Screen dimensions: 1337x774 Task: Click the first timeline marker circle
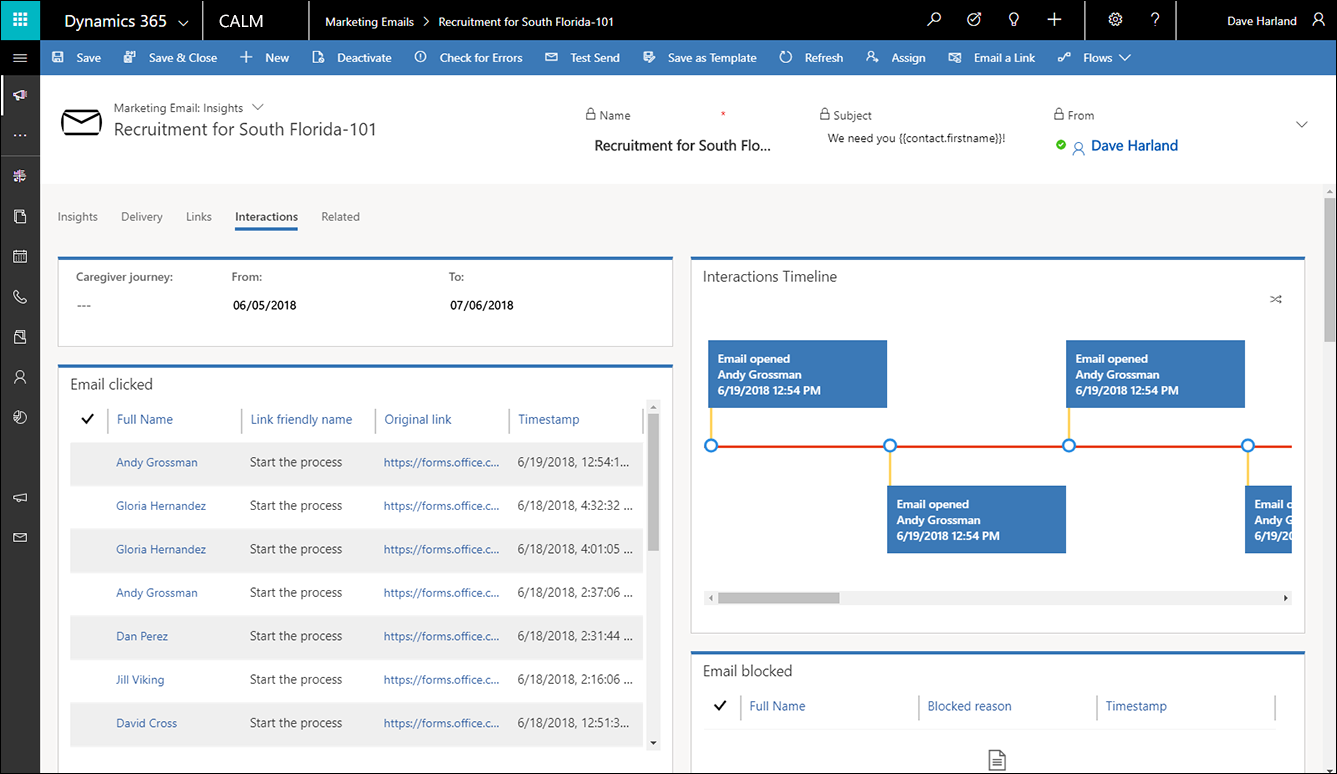click(x=711, y=445)
